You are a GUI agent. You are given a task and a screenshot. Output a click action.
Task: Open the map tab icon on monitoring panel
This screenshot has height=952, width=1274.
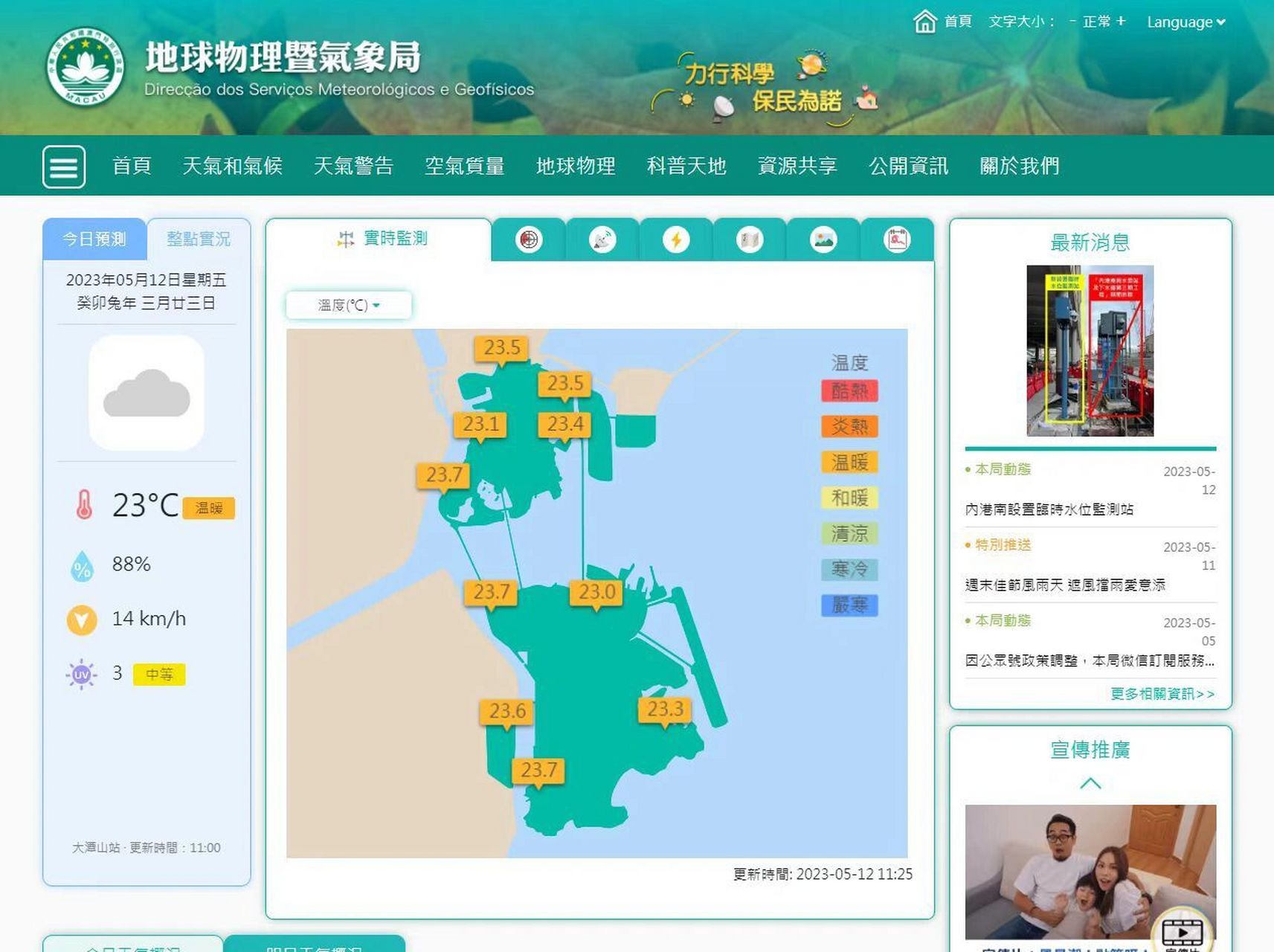coord(749,239)
